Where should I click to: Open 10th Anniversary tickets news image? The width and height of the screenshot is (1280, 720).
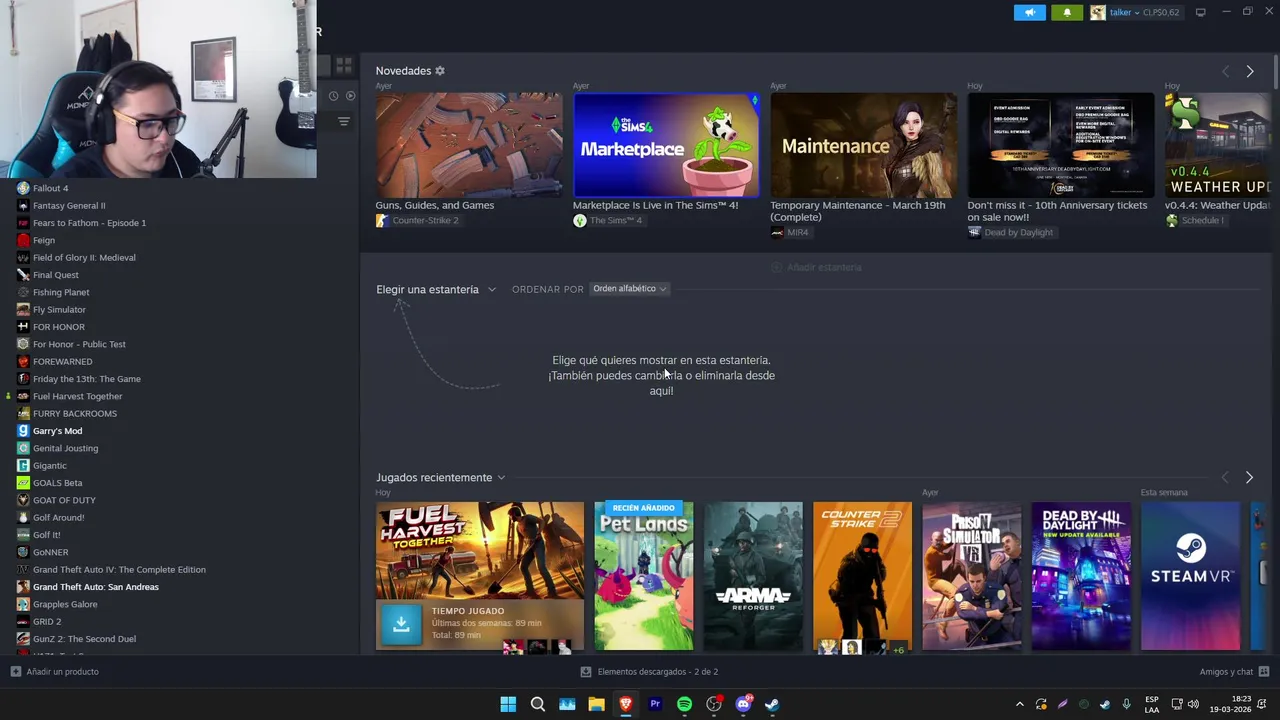click(x=1061, y=145)
